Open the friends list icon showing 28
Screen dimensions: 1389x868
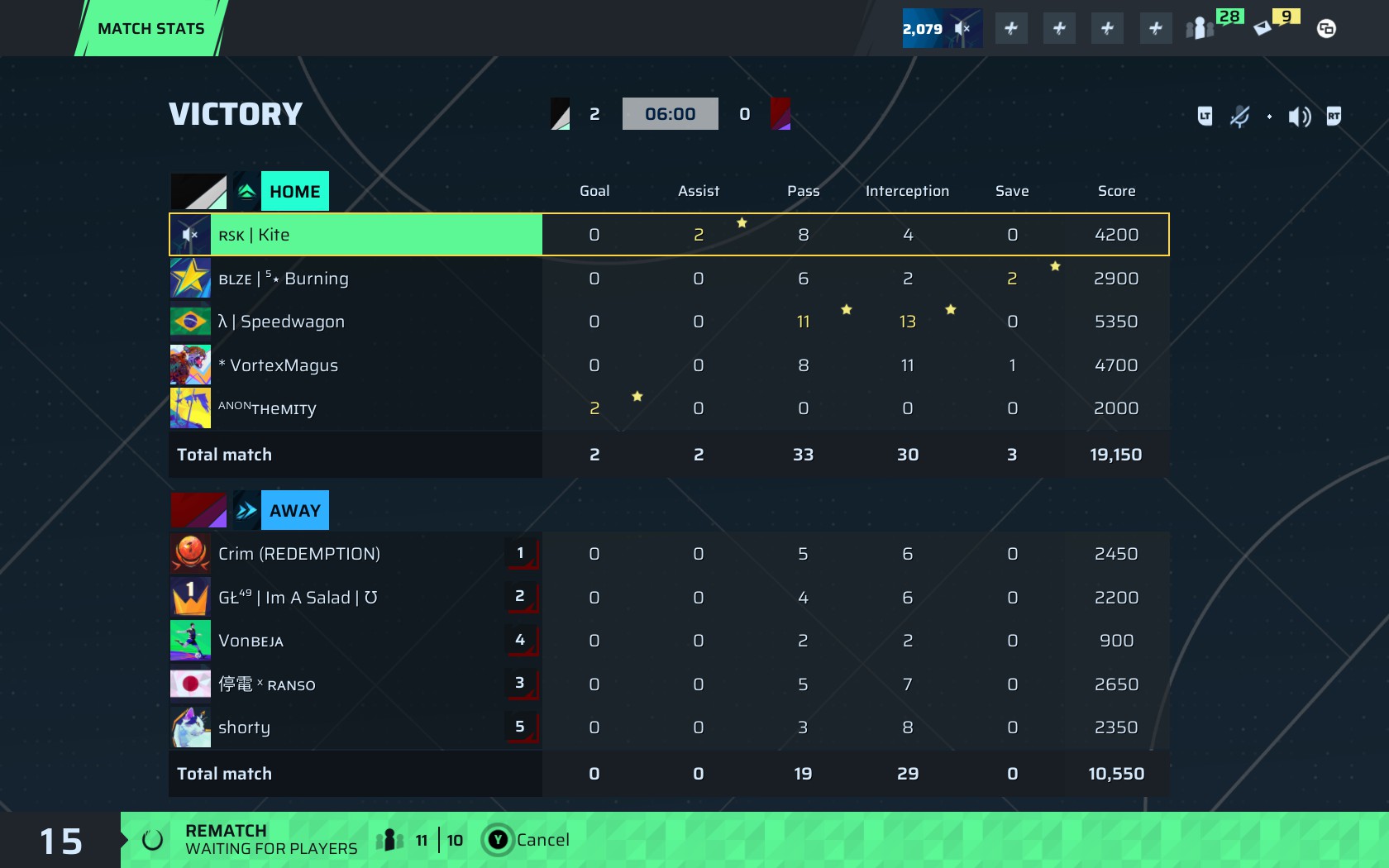tap(1213, 25)
